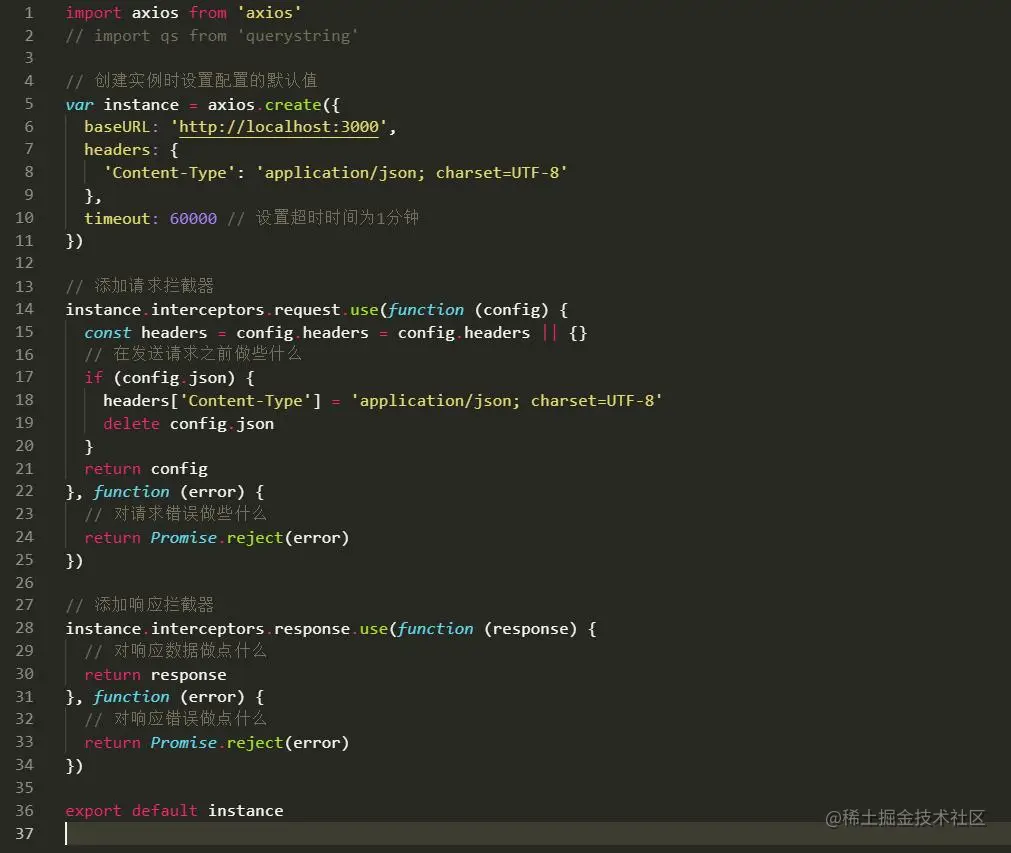The image size is (1011, 853).
Task: Click the '(config)' parameter on line 14
Action: point(511,310)
